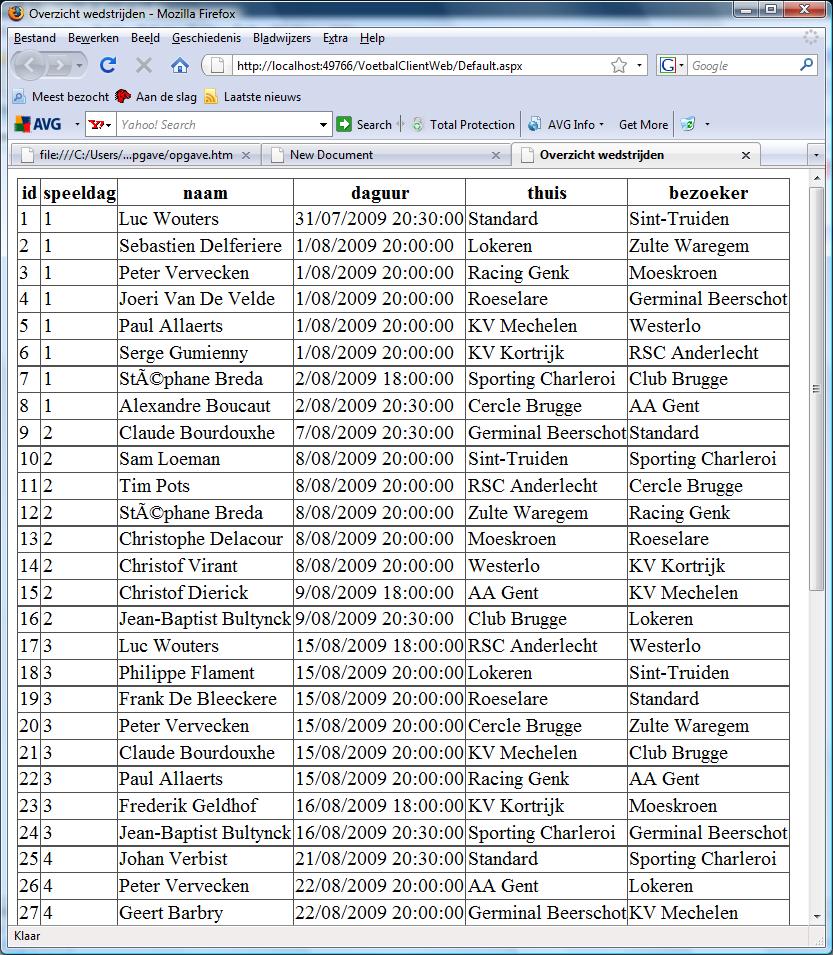Image resolution: width=833 pixels, height=955 pixels.
Task: Click the AVG logo in toolbar
Action: [x=39, y=125]
